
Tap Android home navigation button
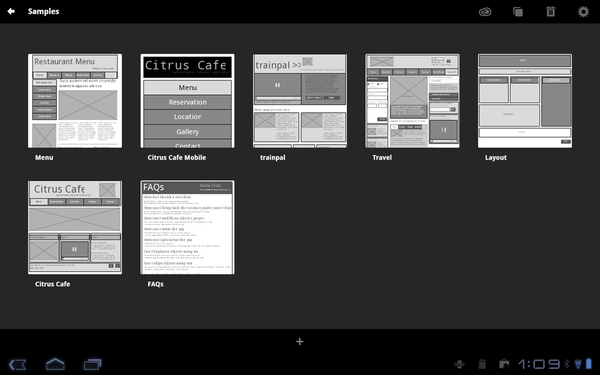(x=55, y=364)
